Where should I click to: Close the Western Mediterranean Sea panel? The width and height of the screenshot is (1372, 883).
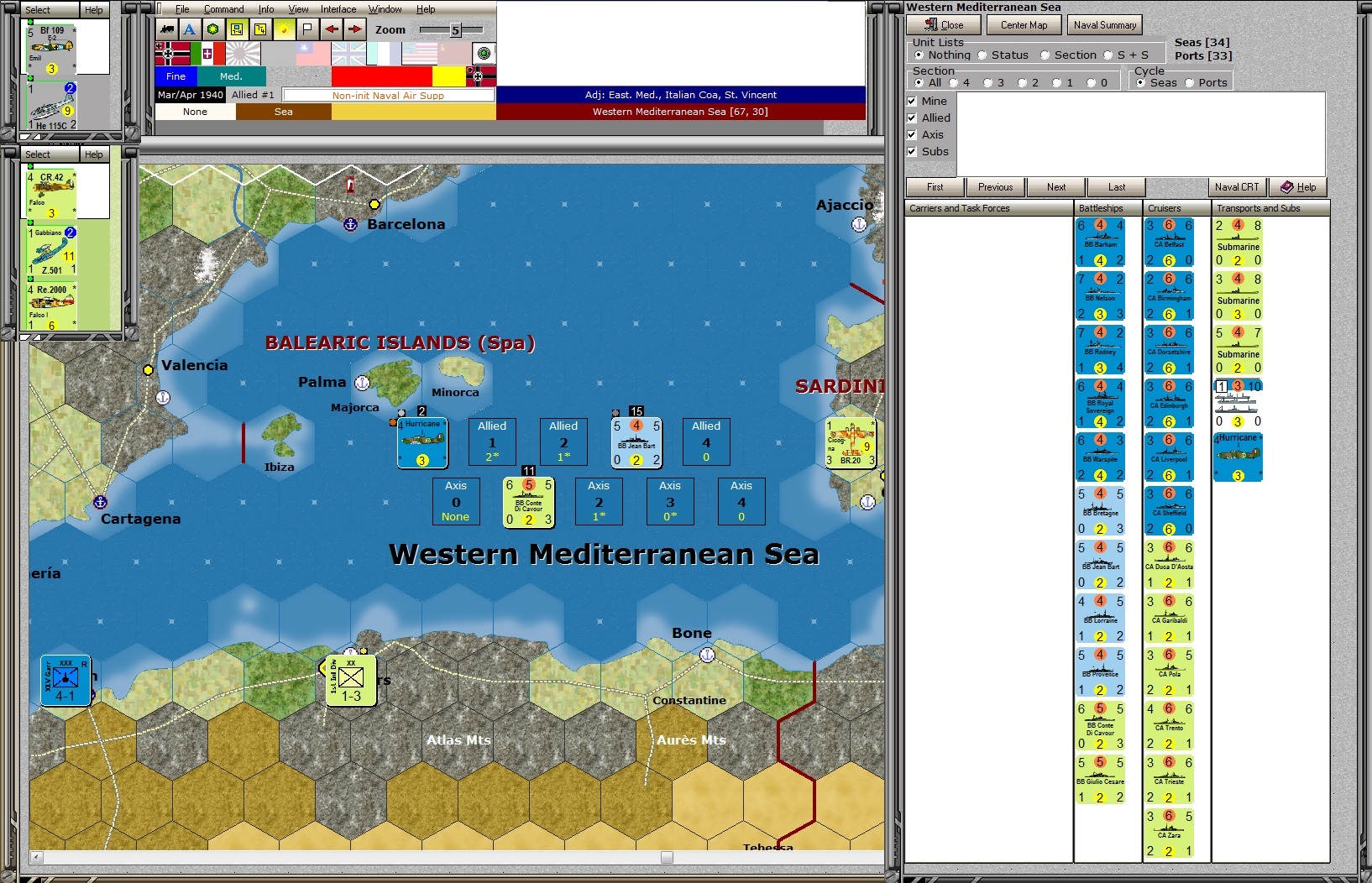[942, 25]
